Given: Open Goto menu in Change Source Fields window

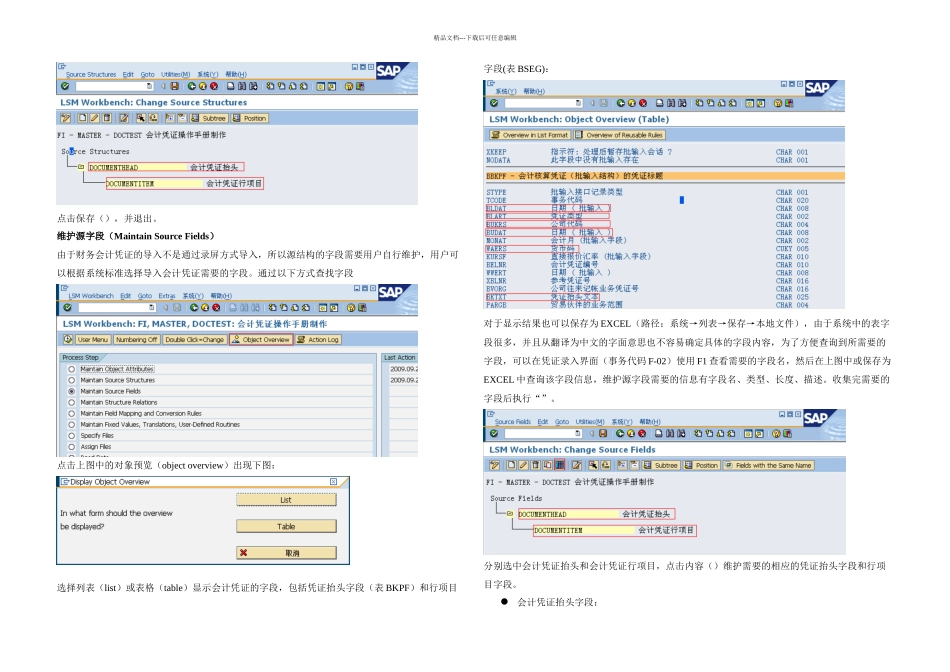Looking at the screenshot, I should 562,422.
